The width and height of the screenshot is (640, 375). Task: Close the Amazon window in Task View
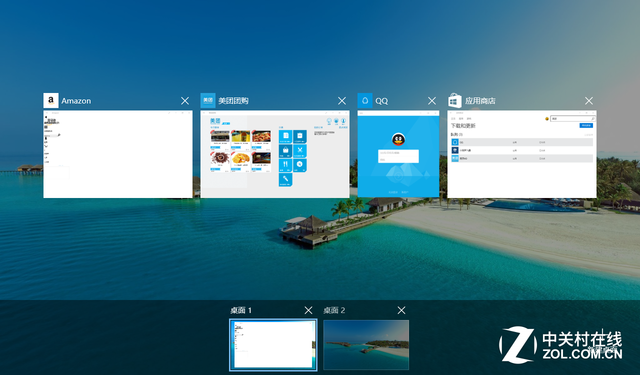(185, 101)
